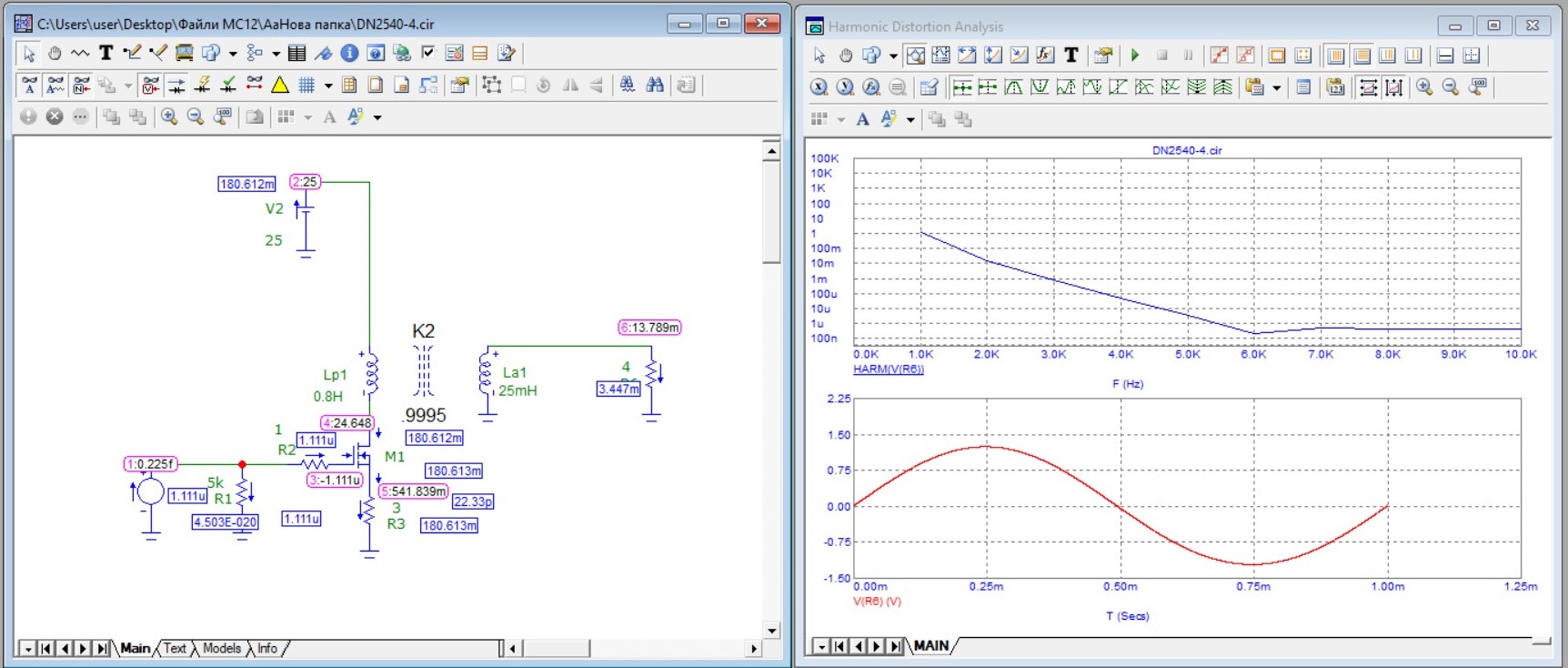
Task: Open the font style dropdown arrow in the analysis toolbar
Action: 910,120
